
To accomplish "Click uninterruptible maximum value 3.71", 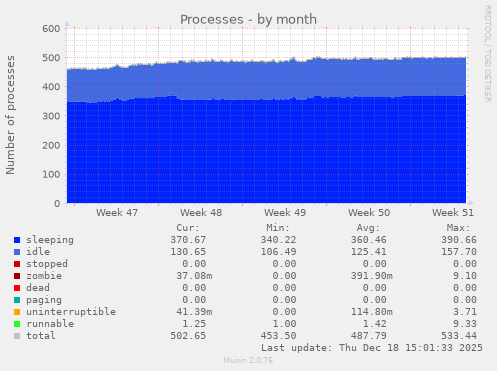I will 465,312.
